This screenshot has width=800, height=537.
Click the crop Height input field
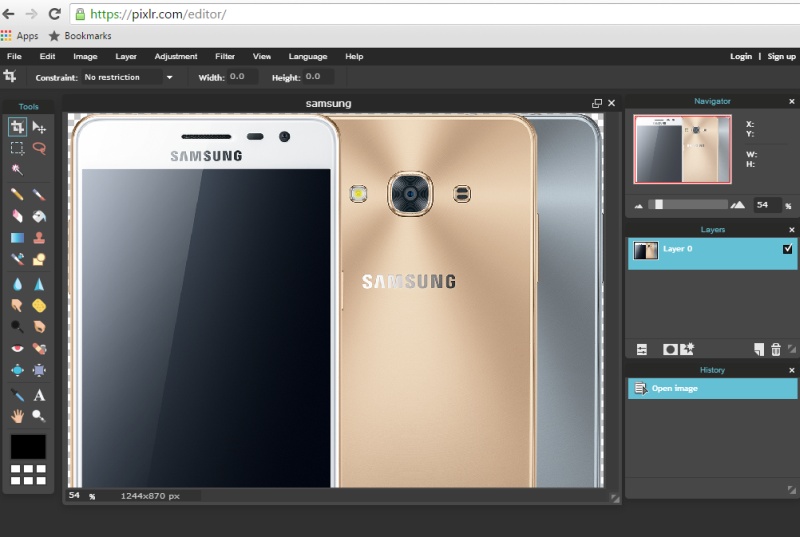[x=319, y=77]
